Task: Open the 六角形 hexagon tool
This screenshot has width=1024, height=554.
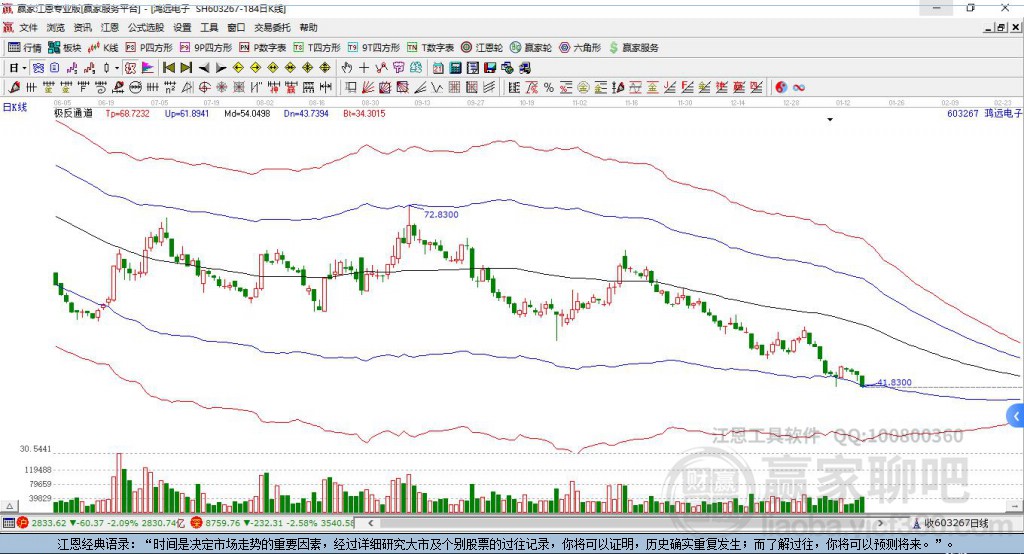Action: pyautogui.click(x=580, y=48)
